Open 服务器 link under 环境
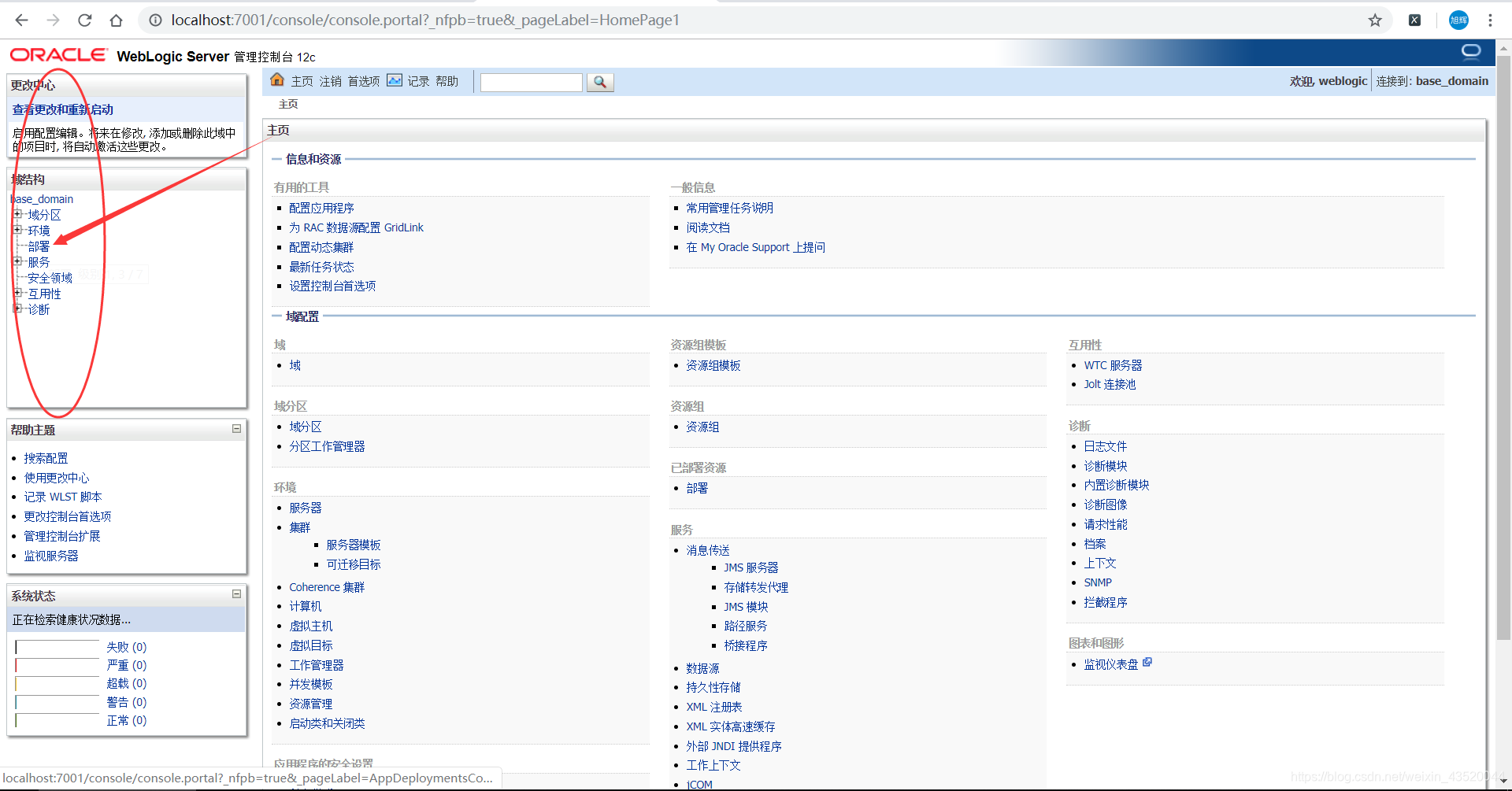This screenshot has height=791, width=1512. (x=306, y=508)
